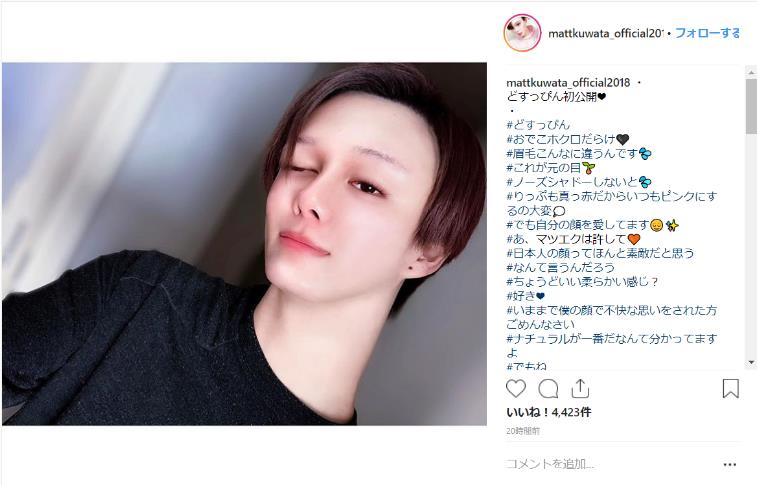This screenshot has height=485, width=757.
Task: Open comments via speech bubble icon
Action: [548, 388]
